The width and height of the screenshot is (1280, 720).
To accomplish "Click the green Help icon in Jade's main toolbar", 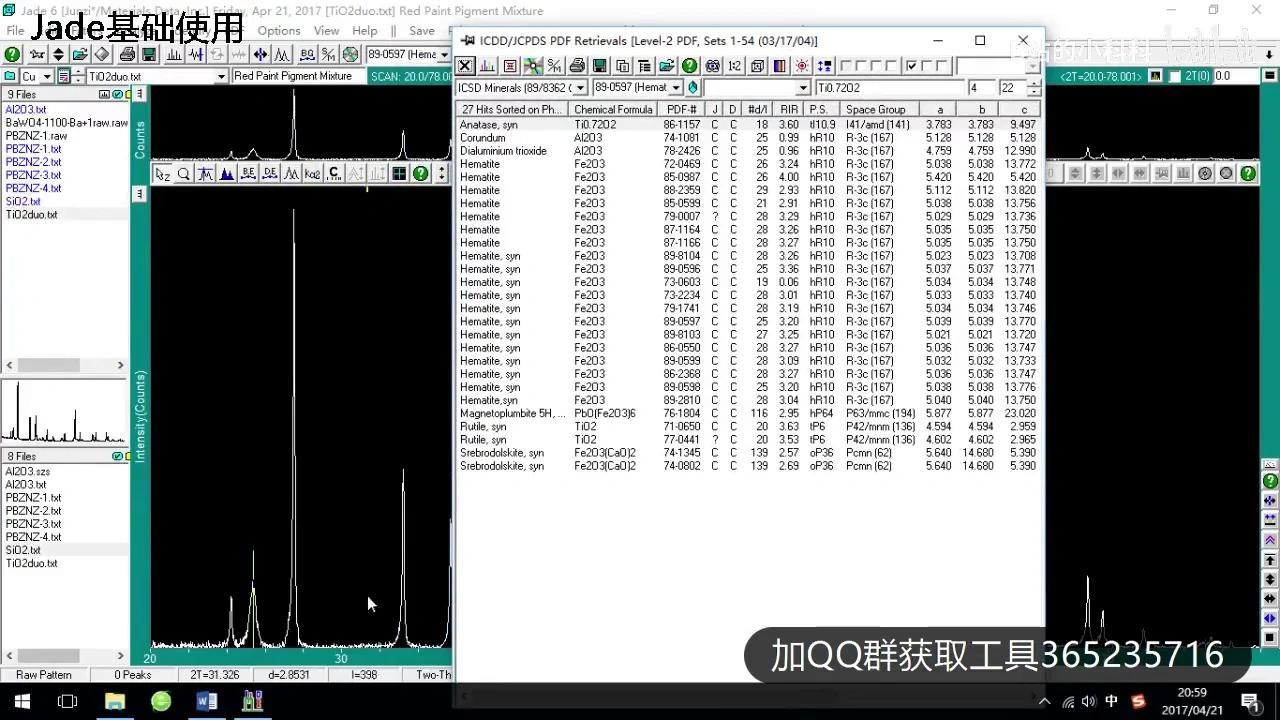I will (11, 54).
